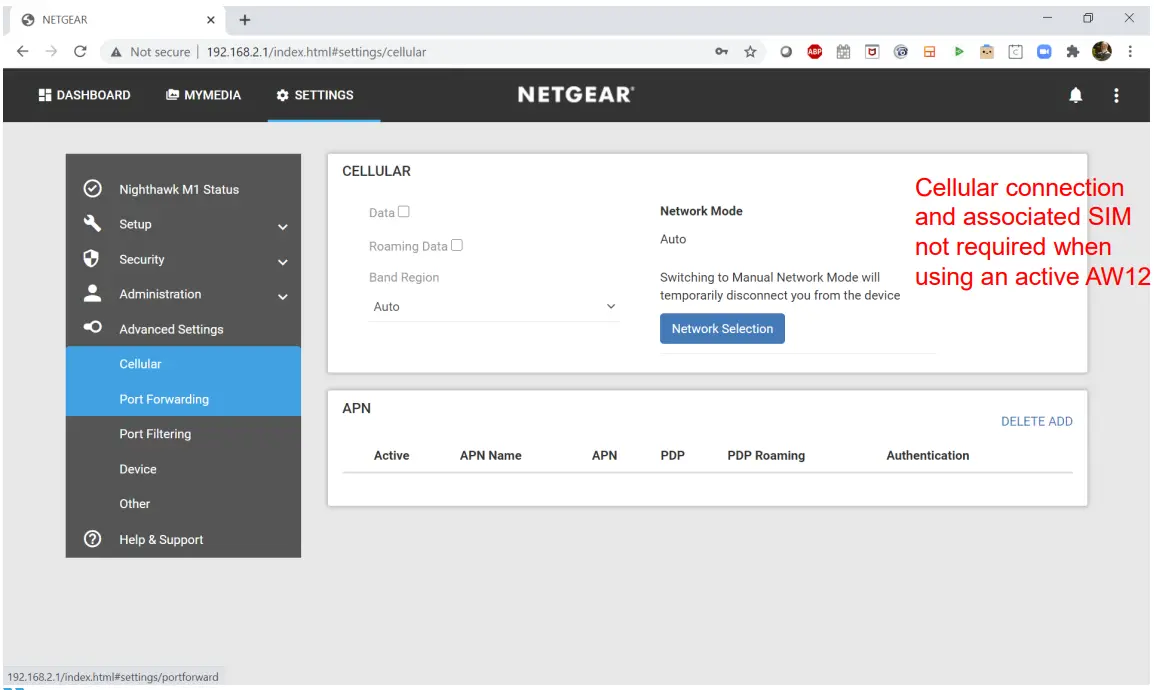Collapse the Security section chevron
The image size is (1154, 690).
pos(283,262)
